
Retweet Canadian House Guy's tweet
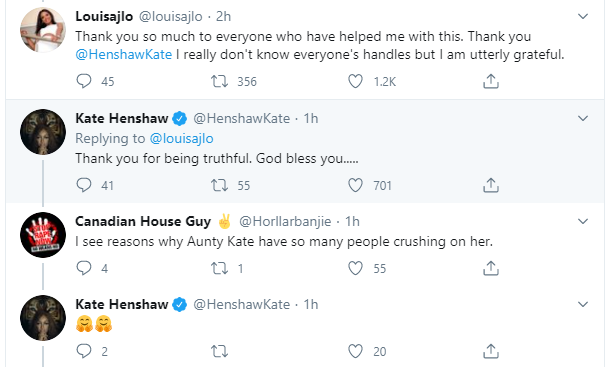tap(219, 268)
